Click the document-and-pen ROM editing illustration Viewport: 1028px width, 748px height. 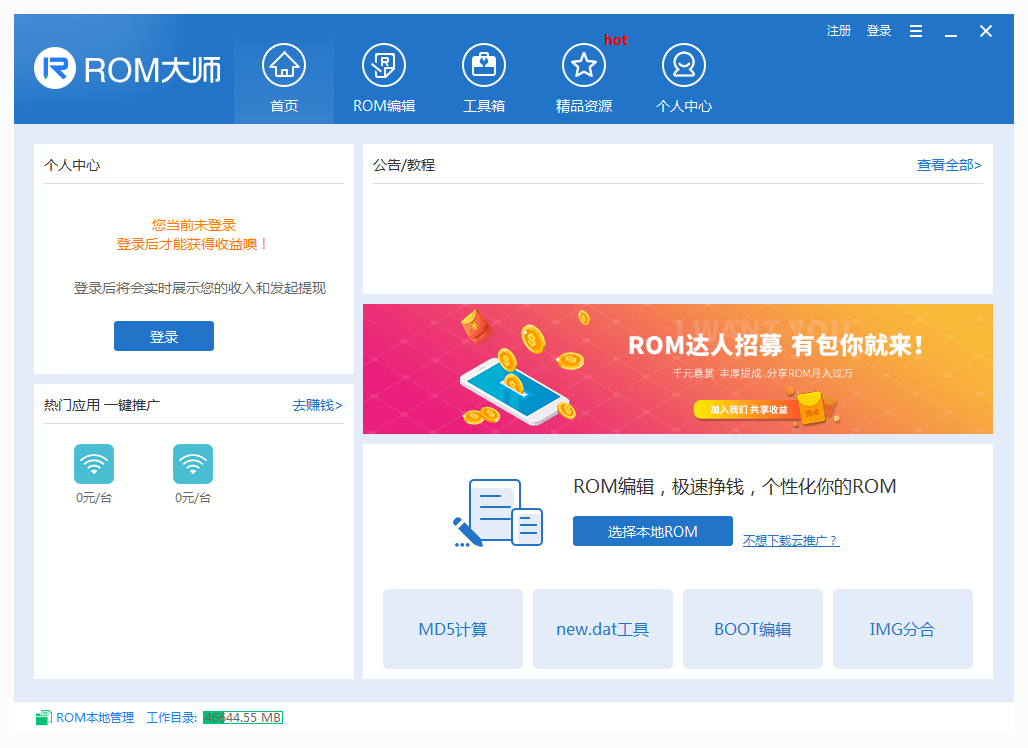(x=497, y=511)
